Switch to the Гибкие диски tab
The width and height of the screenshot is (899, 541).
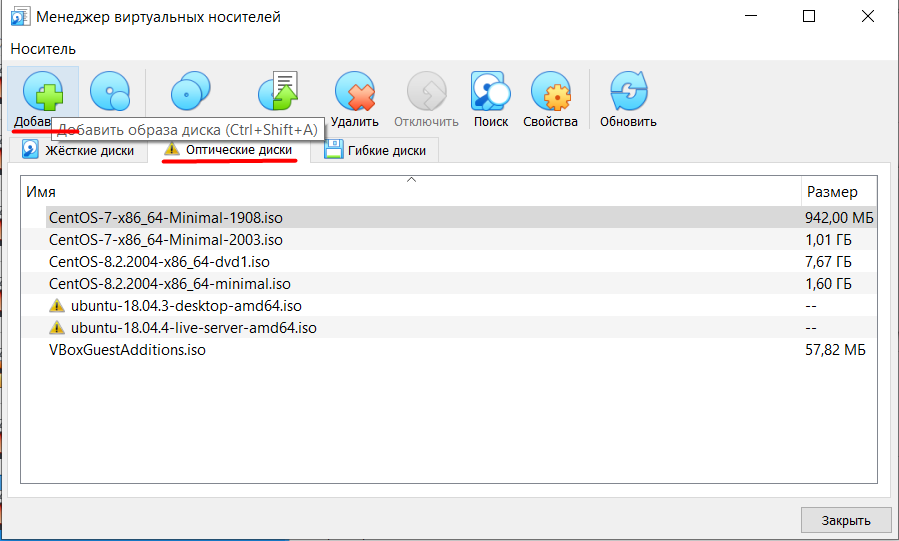375,151
